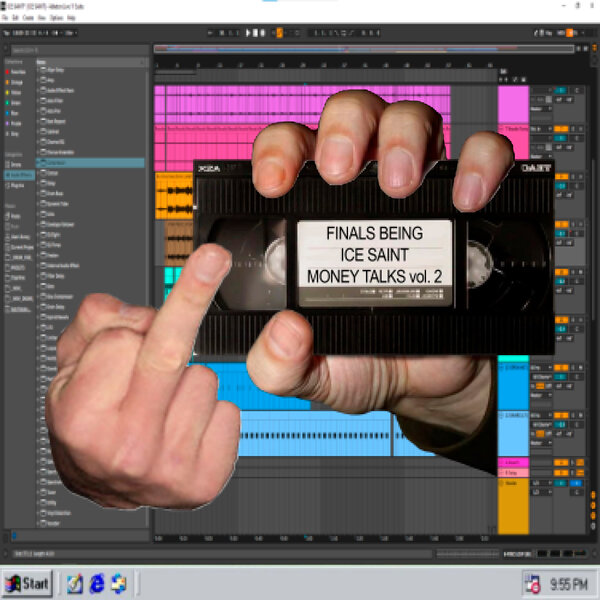Click the Show Desktop quick launch icon
The height and width of the screenshot is (600, 600).
(75, 582)
